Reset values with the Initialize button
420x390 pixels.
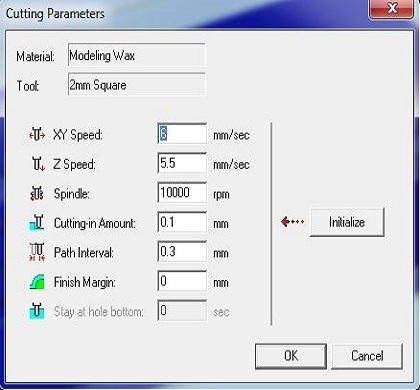click(347, 222)
